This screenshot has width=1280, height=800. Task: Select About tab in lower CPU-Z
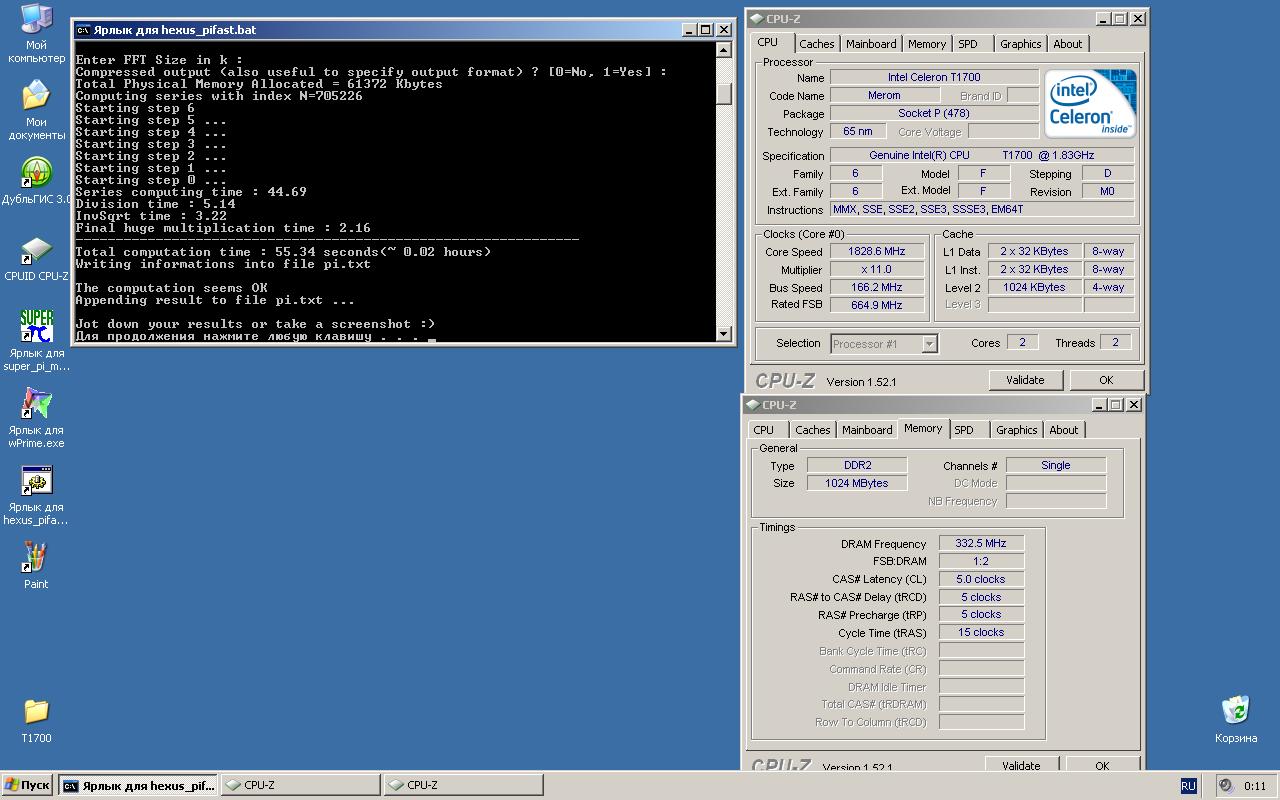(x=1064, y=430)
